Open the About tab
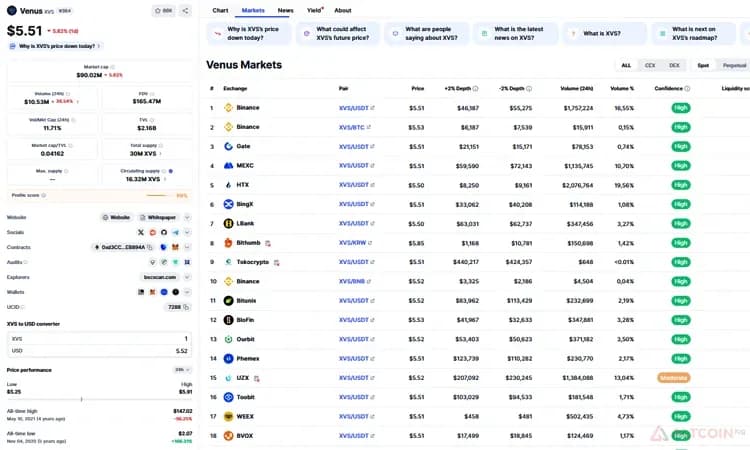Viewport: 750px width, 450px height. click(x=343, y=11)
